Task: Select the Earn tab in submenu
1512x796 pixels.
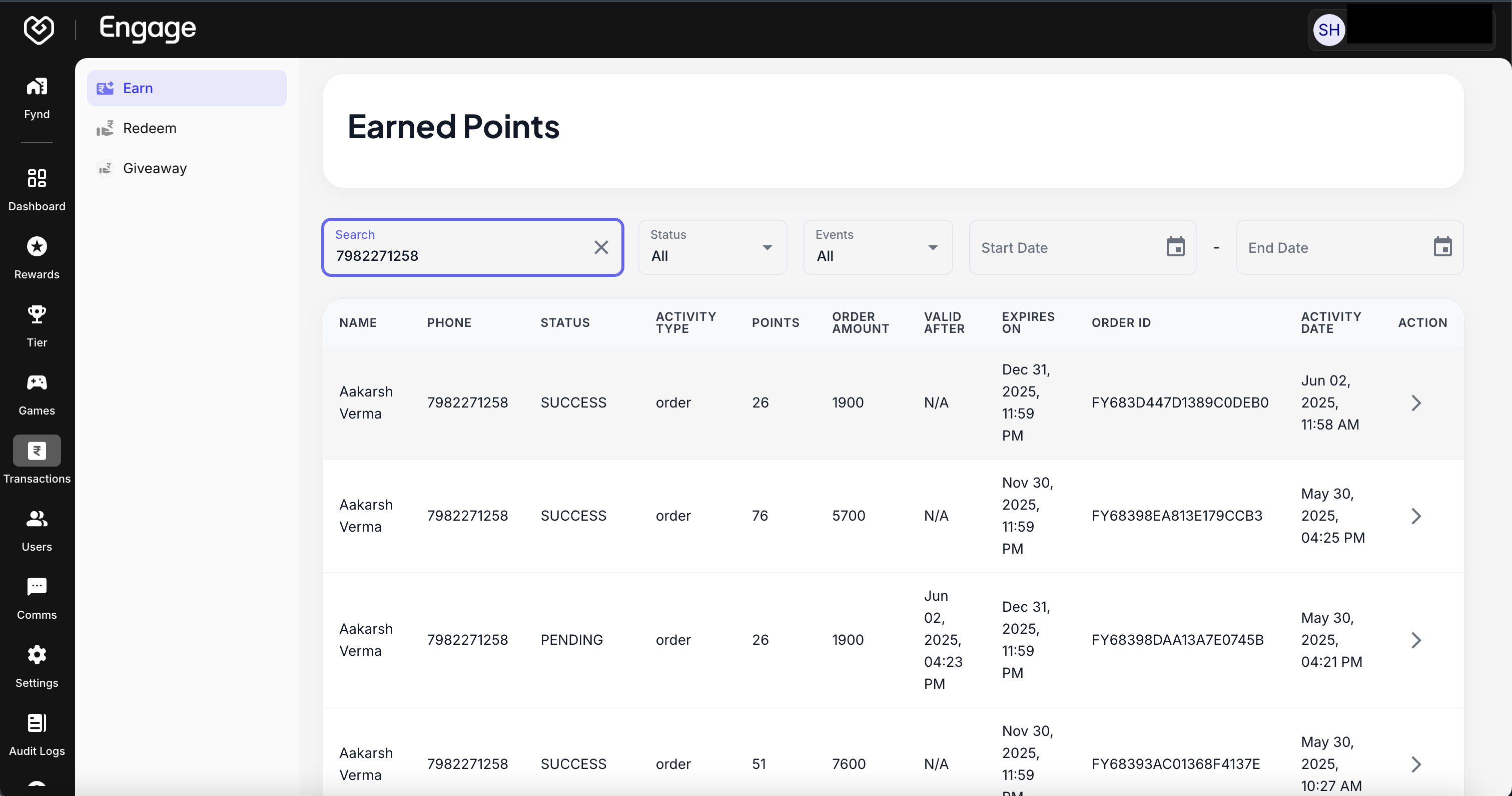Action: tap(187, 88)
